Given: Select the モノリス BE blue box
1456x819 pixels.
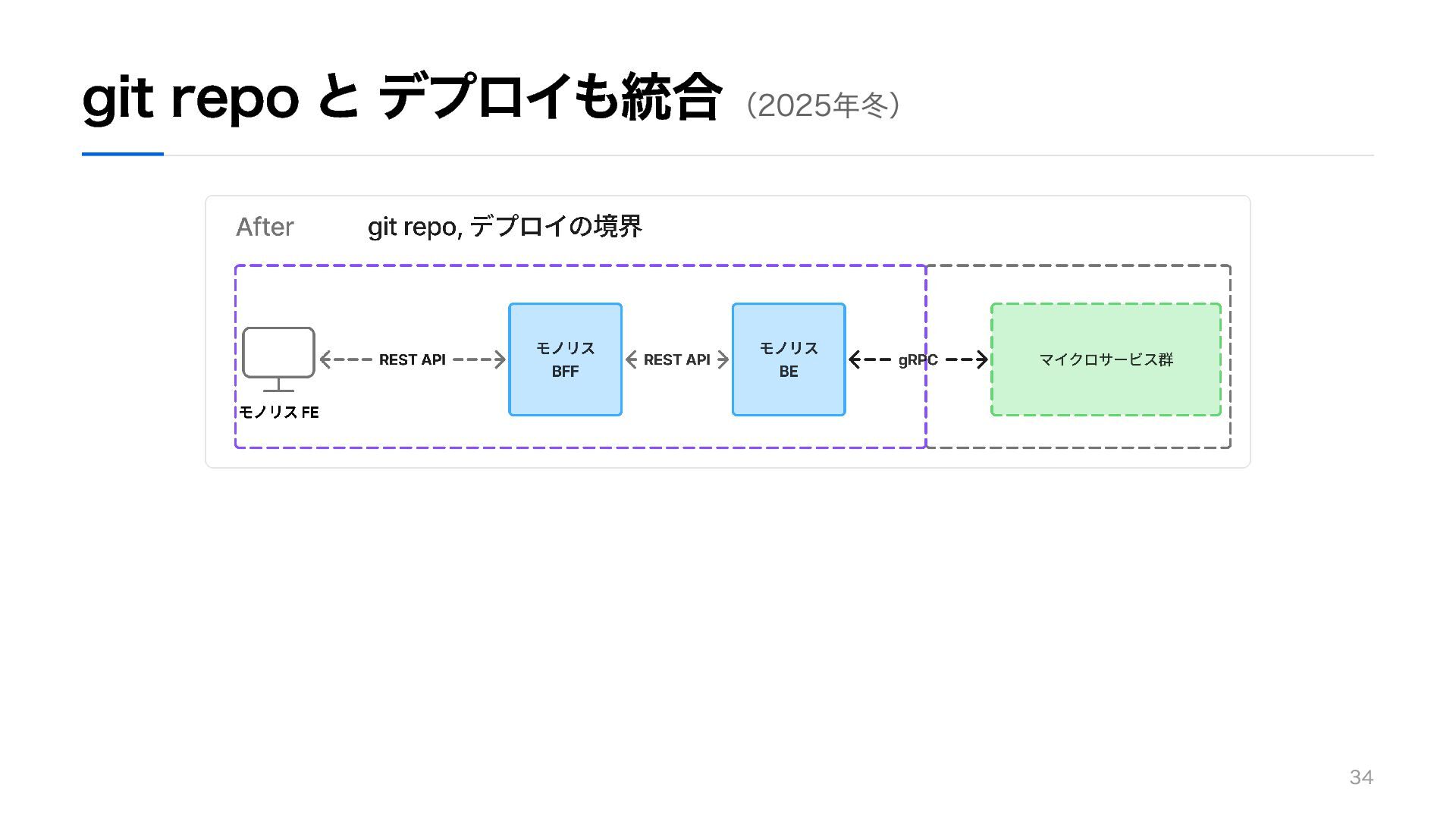Looking at the screenshot, I should (789, 359).
